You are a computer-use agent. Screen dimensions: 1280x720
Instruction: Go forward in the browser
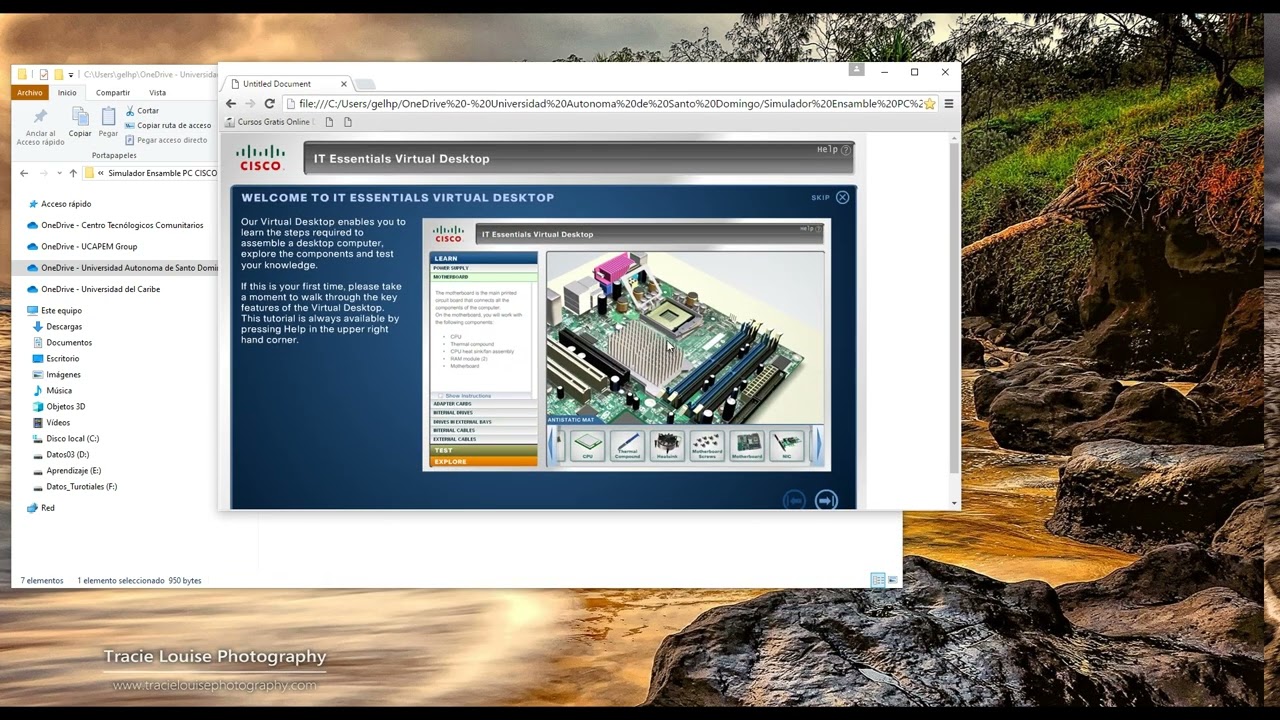tap(250, 103)
